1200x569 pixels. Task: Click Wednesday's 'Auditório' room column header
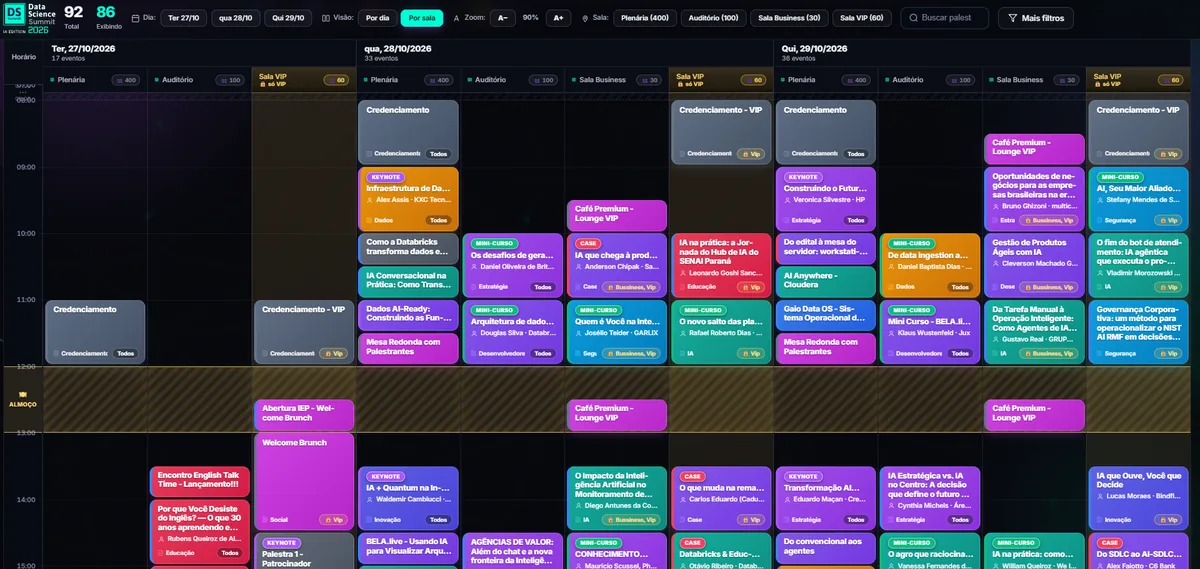tap(512, 80)
